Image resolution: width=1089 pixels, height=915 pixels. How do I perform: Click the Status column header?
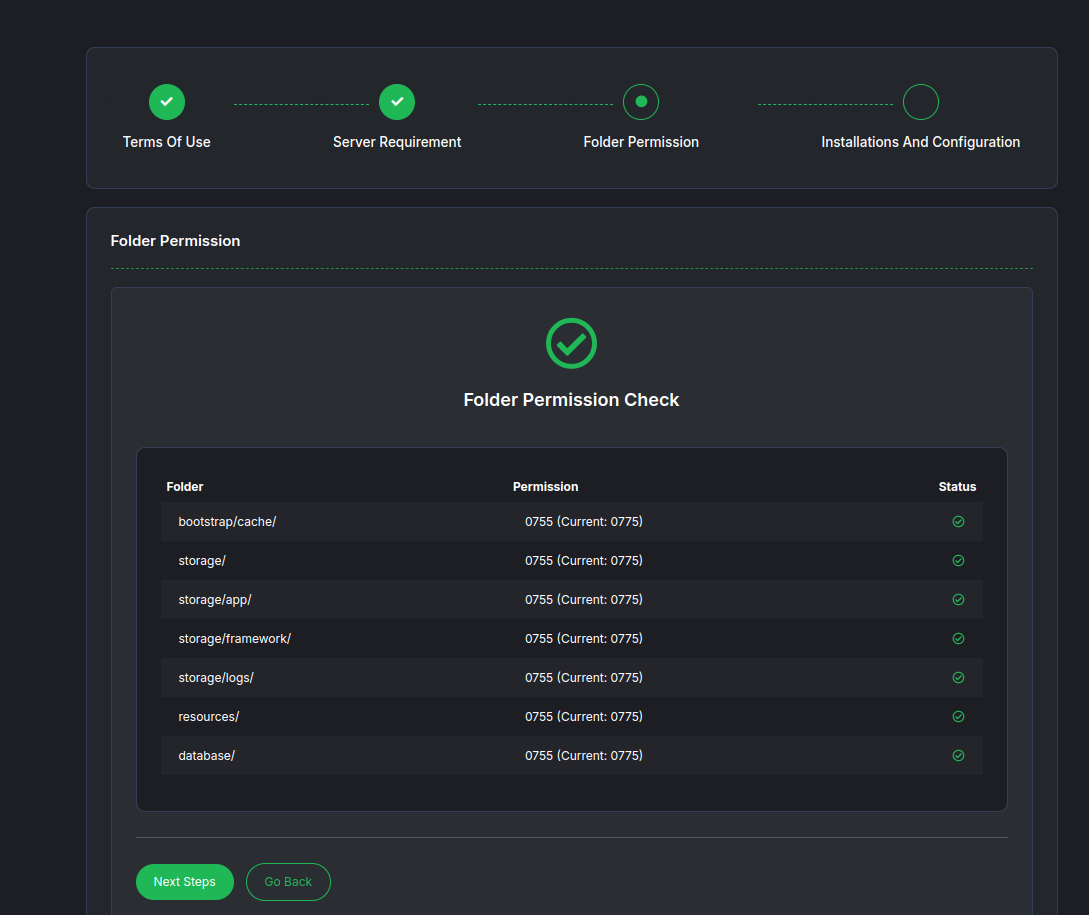click(x=957, y=487)
